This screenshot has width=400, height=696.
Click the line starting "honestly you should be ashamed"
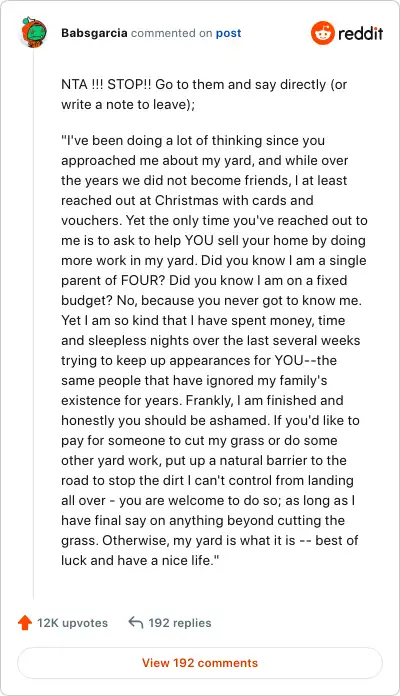click(210, 420)
